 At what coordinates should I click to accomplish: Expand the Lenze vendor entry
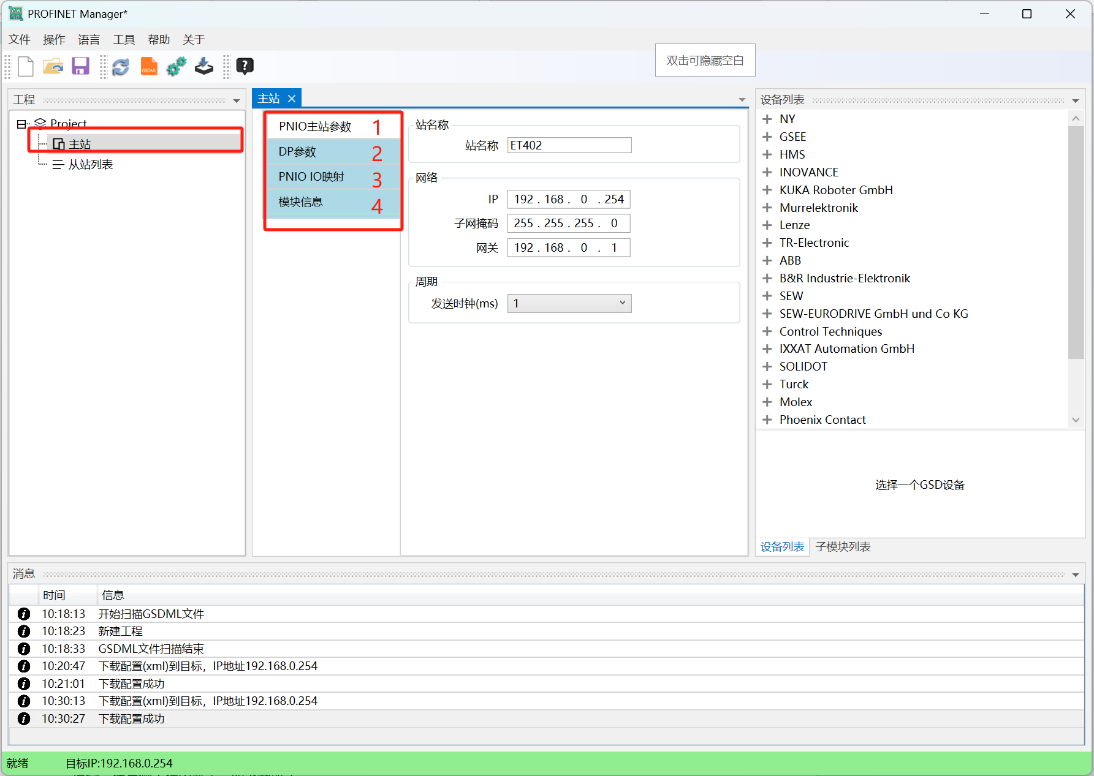[x=767, y=225]
